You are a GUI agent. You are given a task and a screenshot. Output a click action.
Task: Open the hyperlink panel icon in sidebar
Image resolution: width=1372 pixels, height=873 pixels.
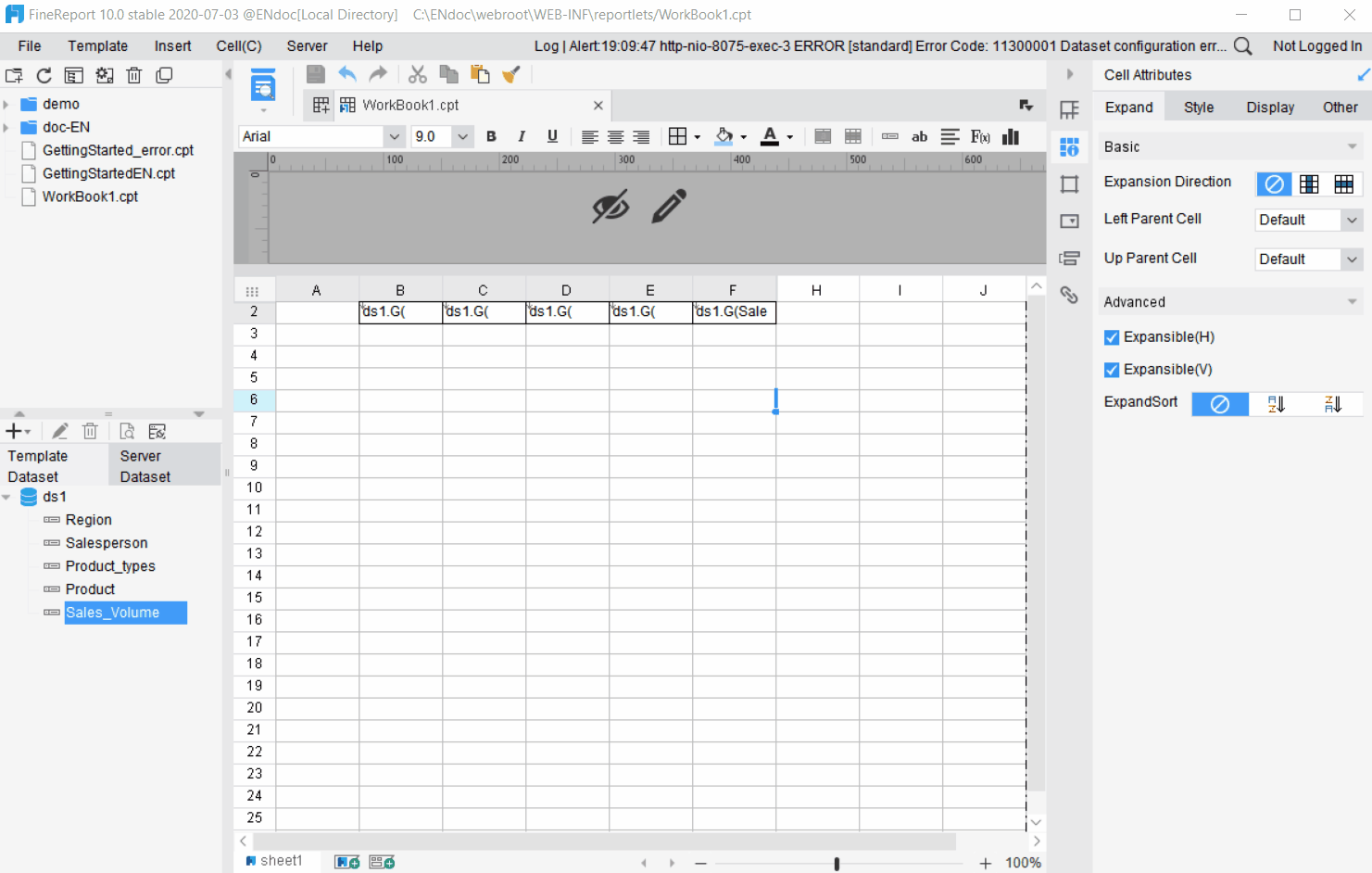pyautogui.click(x=1069, y=295)
